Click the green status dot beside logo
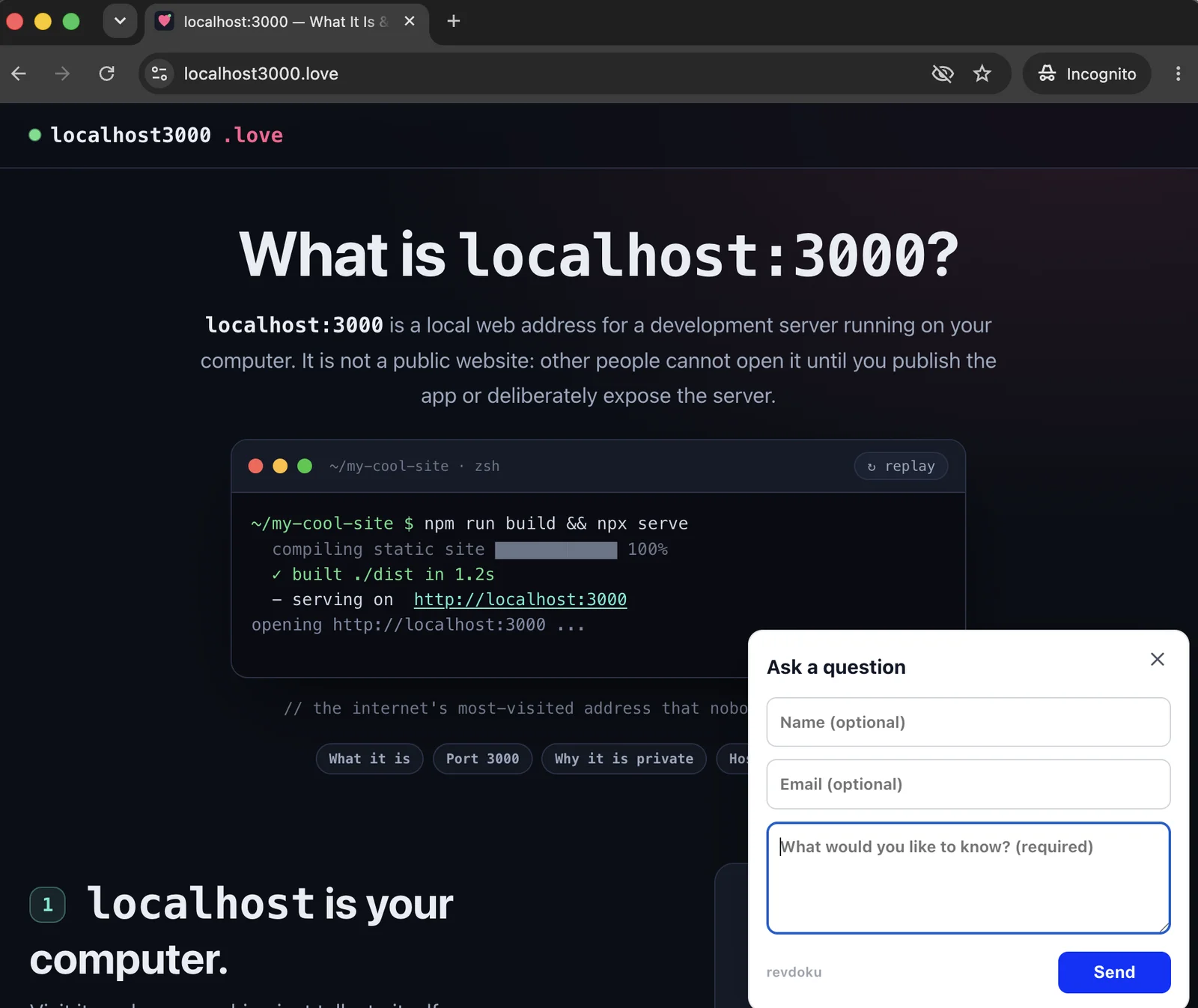The width and height of the screenshot is (1198, 1008). tap(34, 135)
